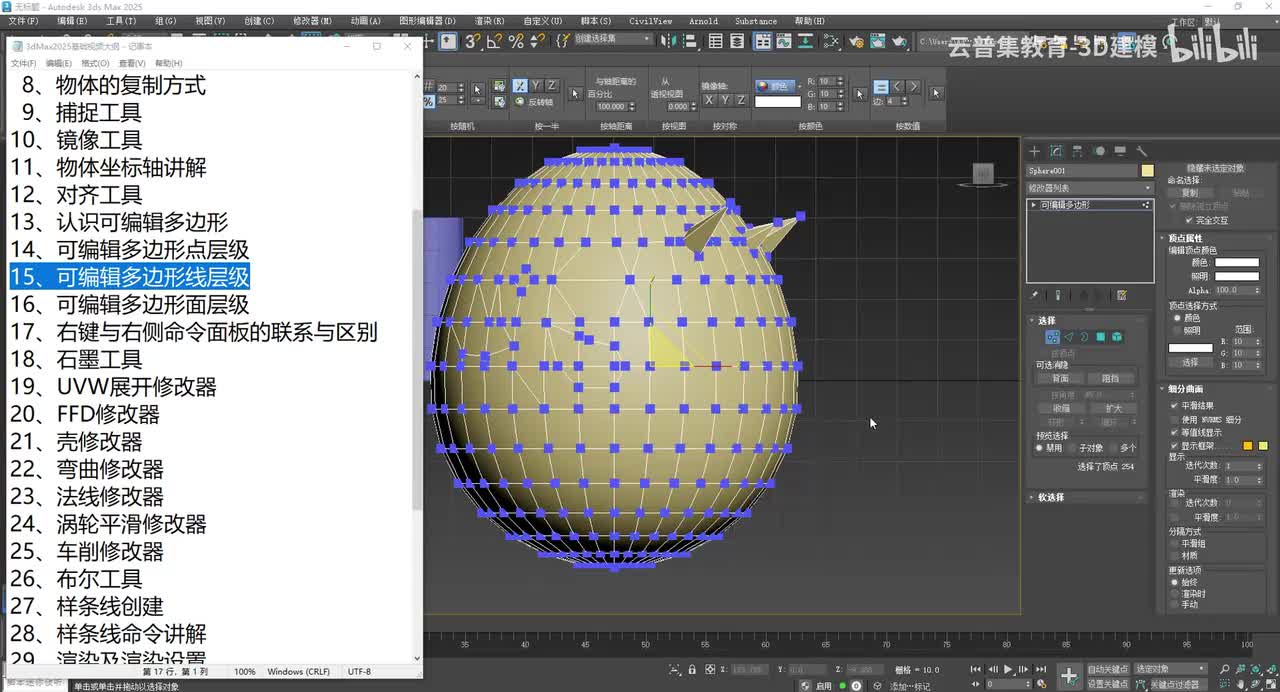The width and height of the screenshot is (1280, 692).
Task: Click the 自动关键点 button
Action: click(1107, 669)
